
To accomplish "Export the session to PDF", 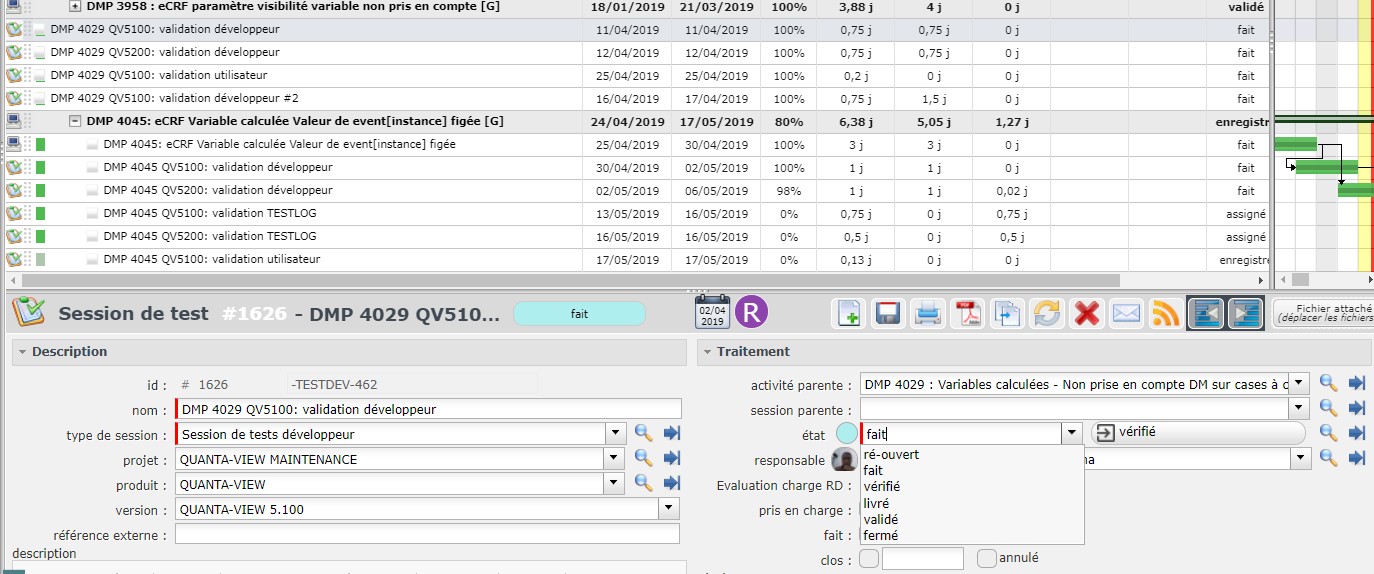I will click(x=967, y=314).
